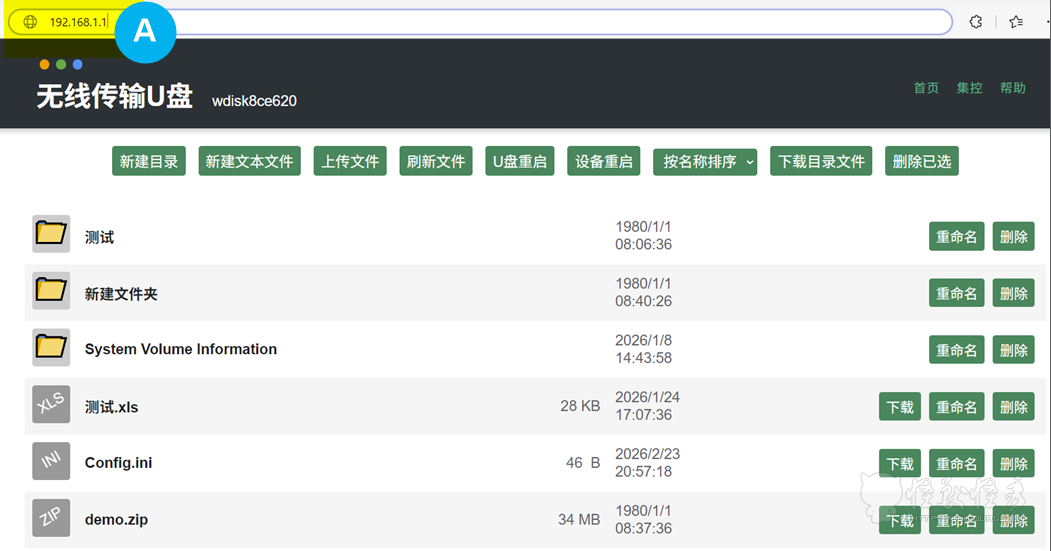Click the 上传文件 upload button
This screenshot has width=1051, height=551.
[350, 161]
